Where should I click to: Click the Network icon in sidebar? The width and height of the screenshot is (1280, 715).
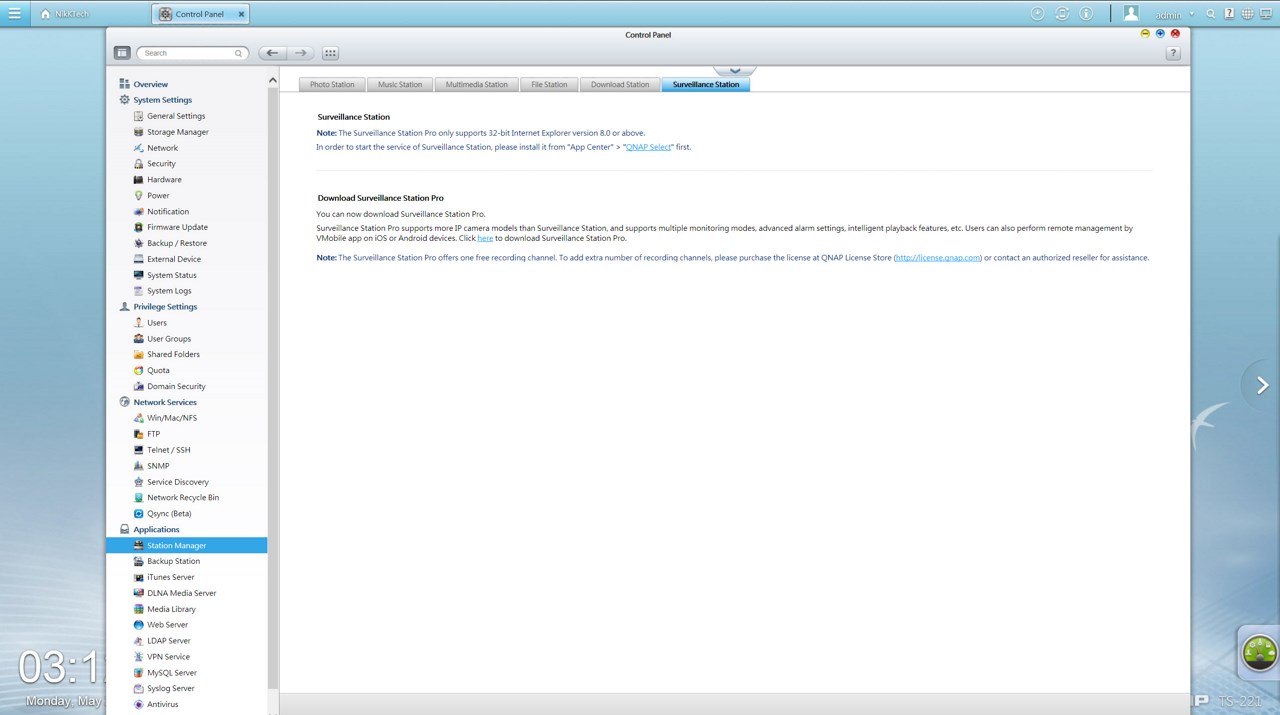pos(138,148)
